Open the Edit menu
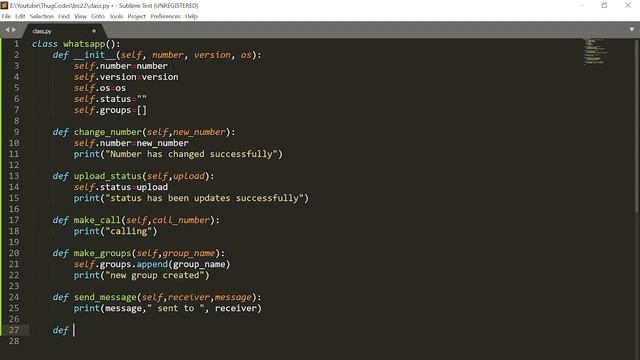This screenshot has width=640, height=360. [20, 16]
